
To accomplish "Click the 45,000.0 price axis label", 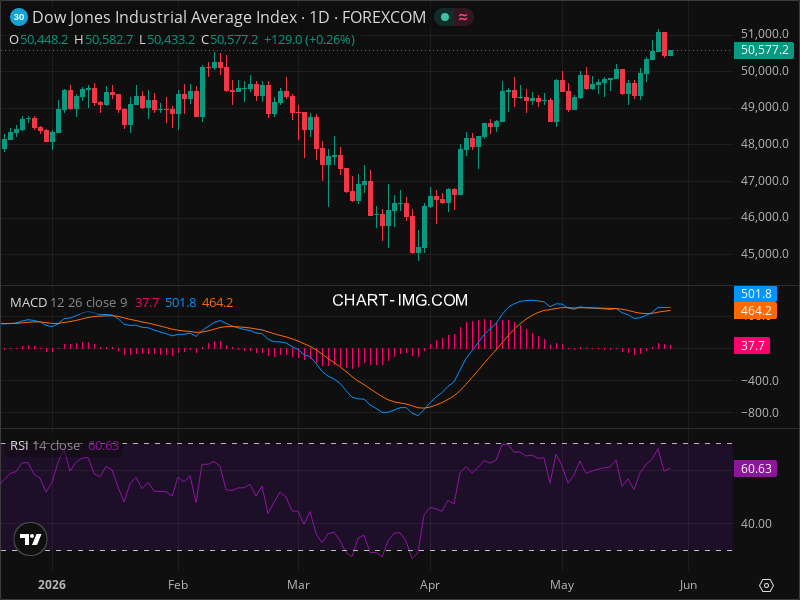I will click(764, 254).
